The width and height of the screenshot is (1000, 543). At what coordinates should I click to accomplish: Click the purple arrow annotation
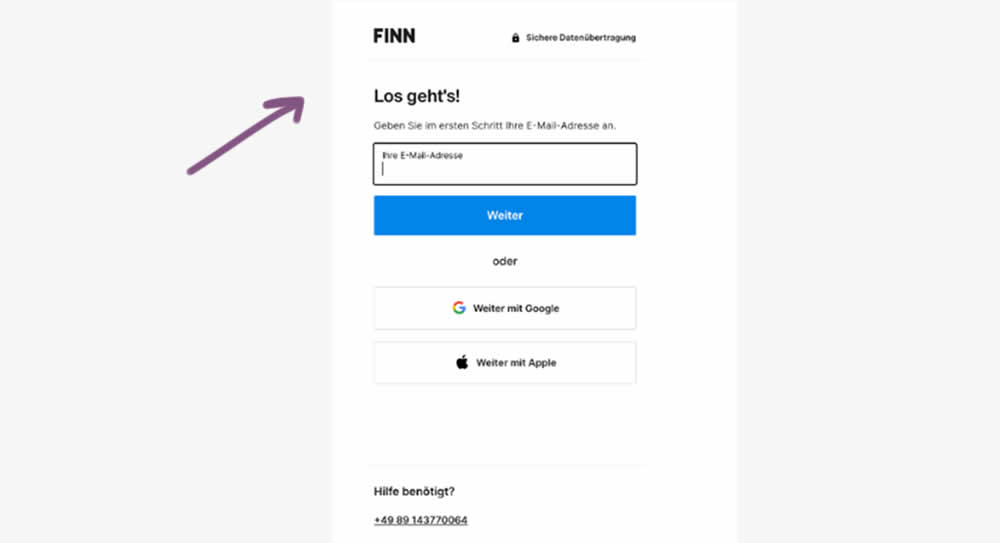point(243,137)
